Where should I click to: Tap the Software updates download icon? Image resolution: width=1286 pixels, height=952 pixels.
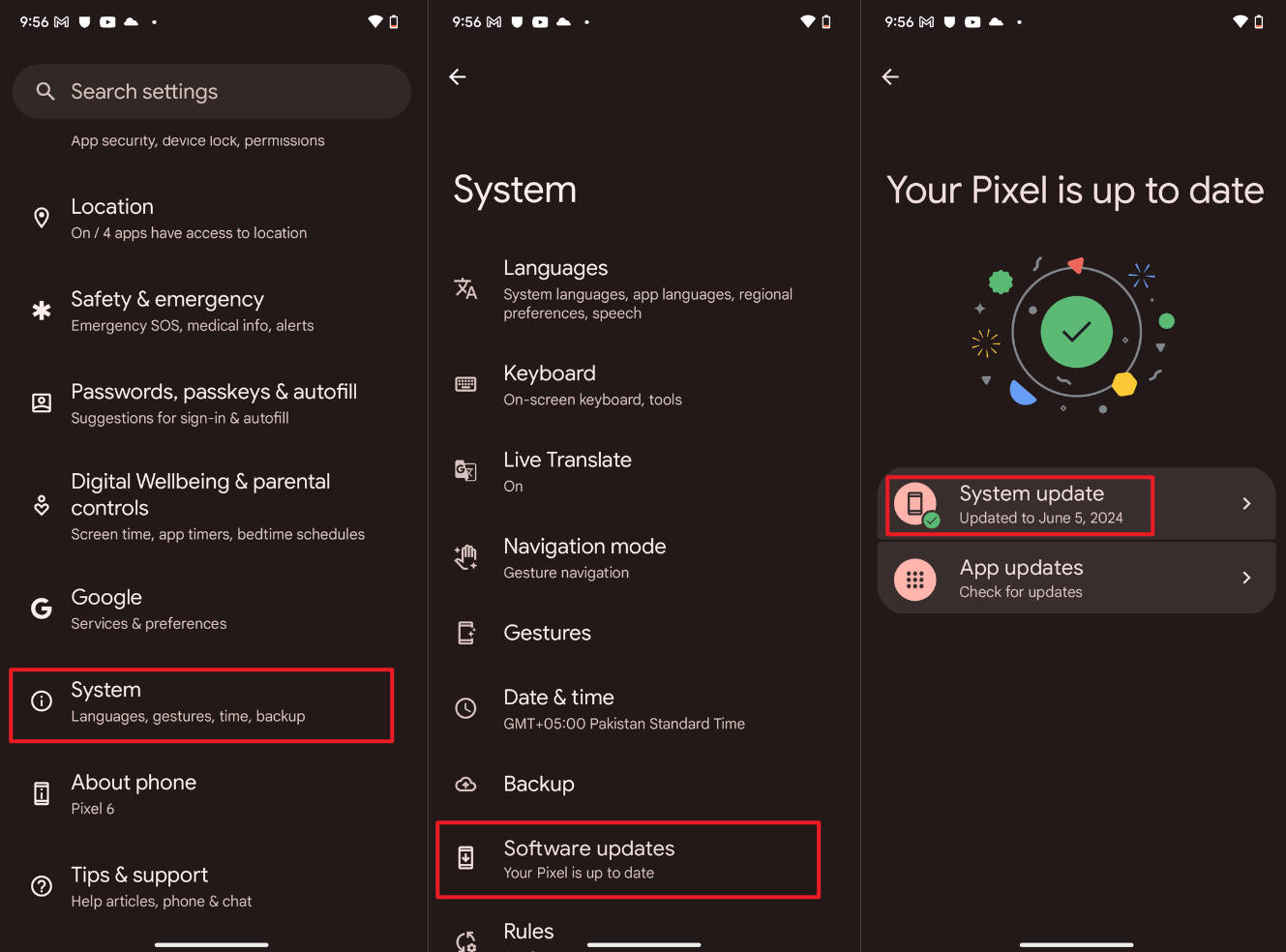[465, 858]
